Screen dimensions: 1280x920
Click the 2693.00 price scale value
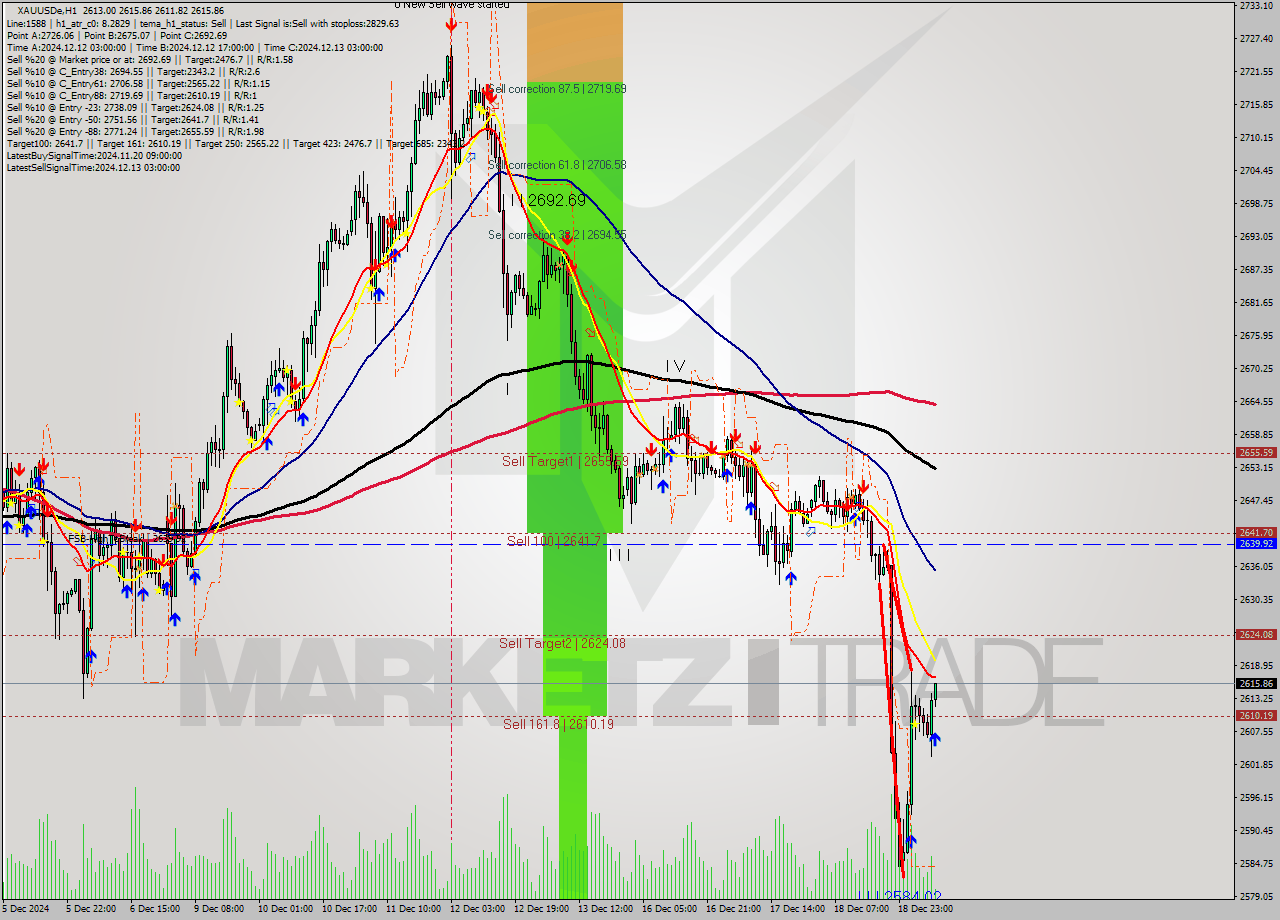click(x=1255, y=237)
